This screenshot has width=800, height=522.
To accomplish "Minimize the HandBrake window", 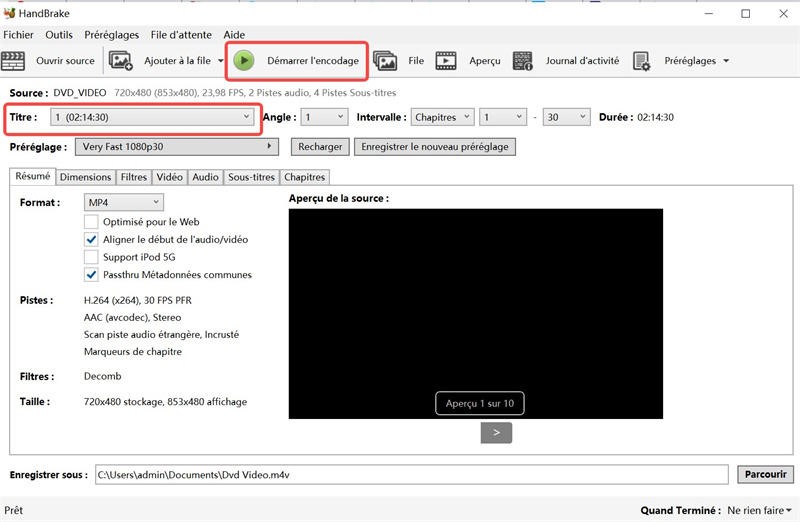I will (709, 14).
